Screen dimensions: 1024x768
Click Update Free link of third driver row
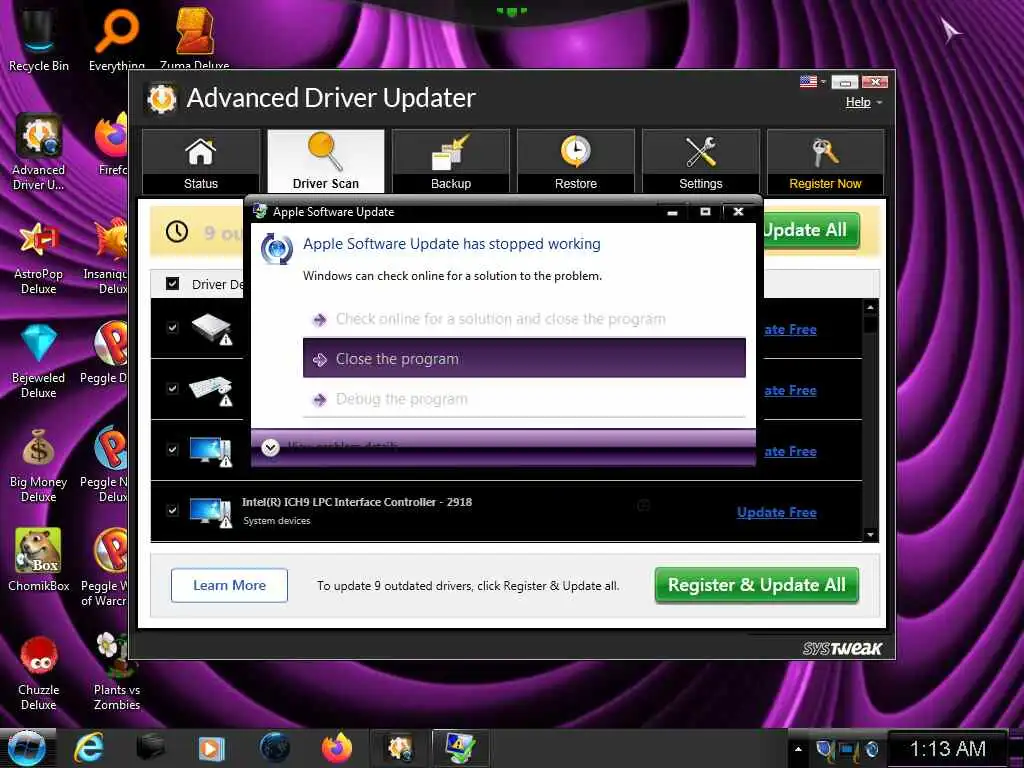tap(790, 451)
